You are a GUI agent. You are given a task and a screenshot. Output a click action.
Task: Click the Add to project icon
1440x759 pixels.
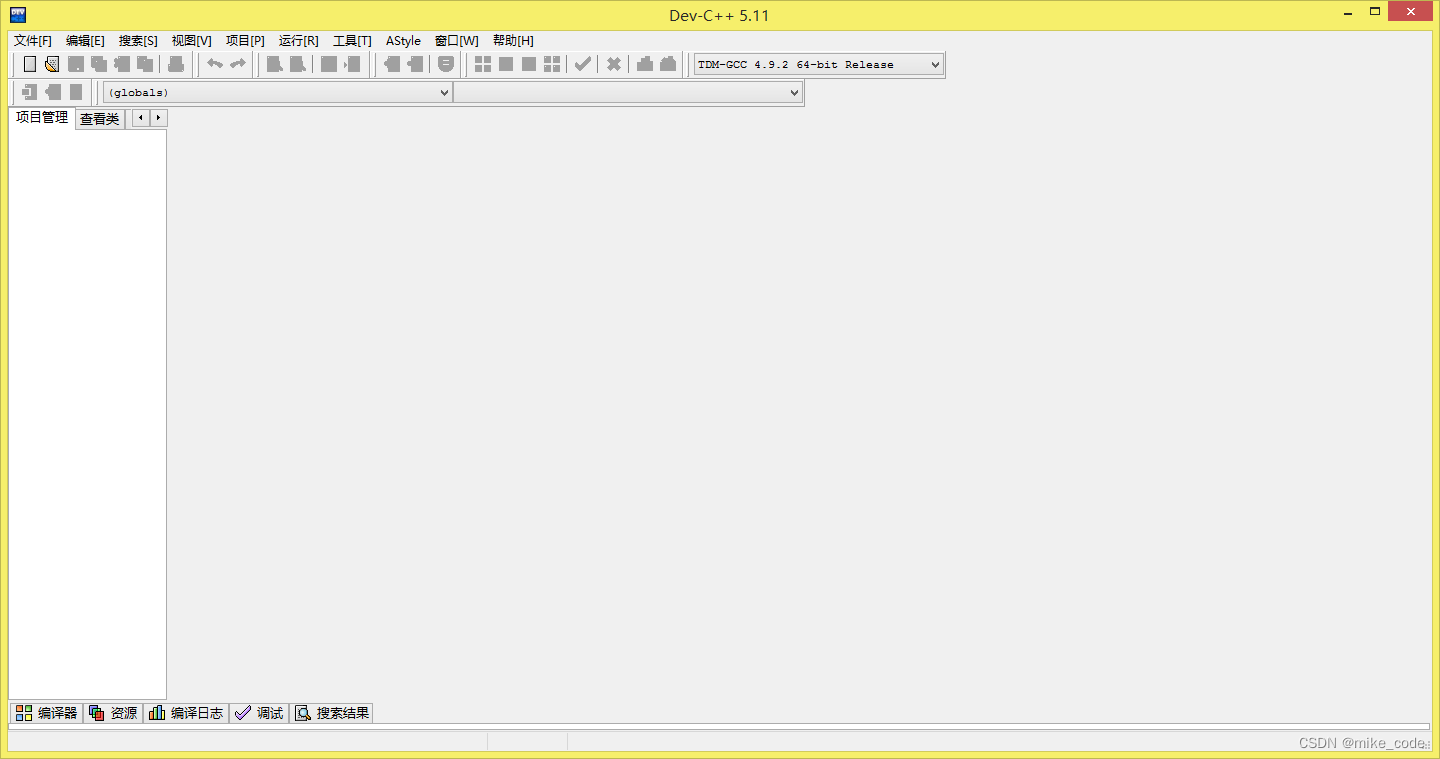coord(392,64)
